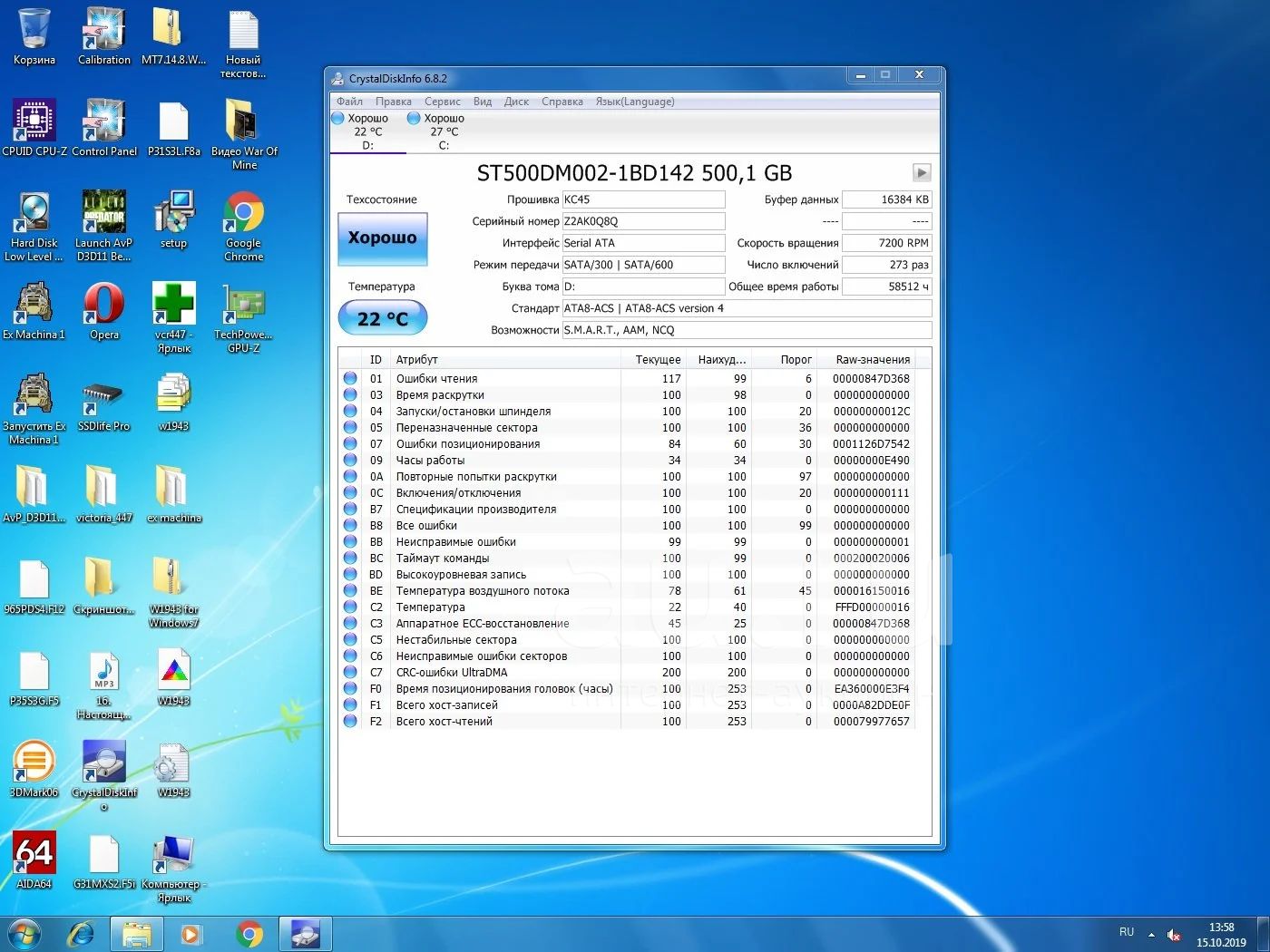Click the Хорошо health status button
The width and height of the screenshot is (1270, 952).
pyautogui.click(x=382, y=238)
